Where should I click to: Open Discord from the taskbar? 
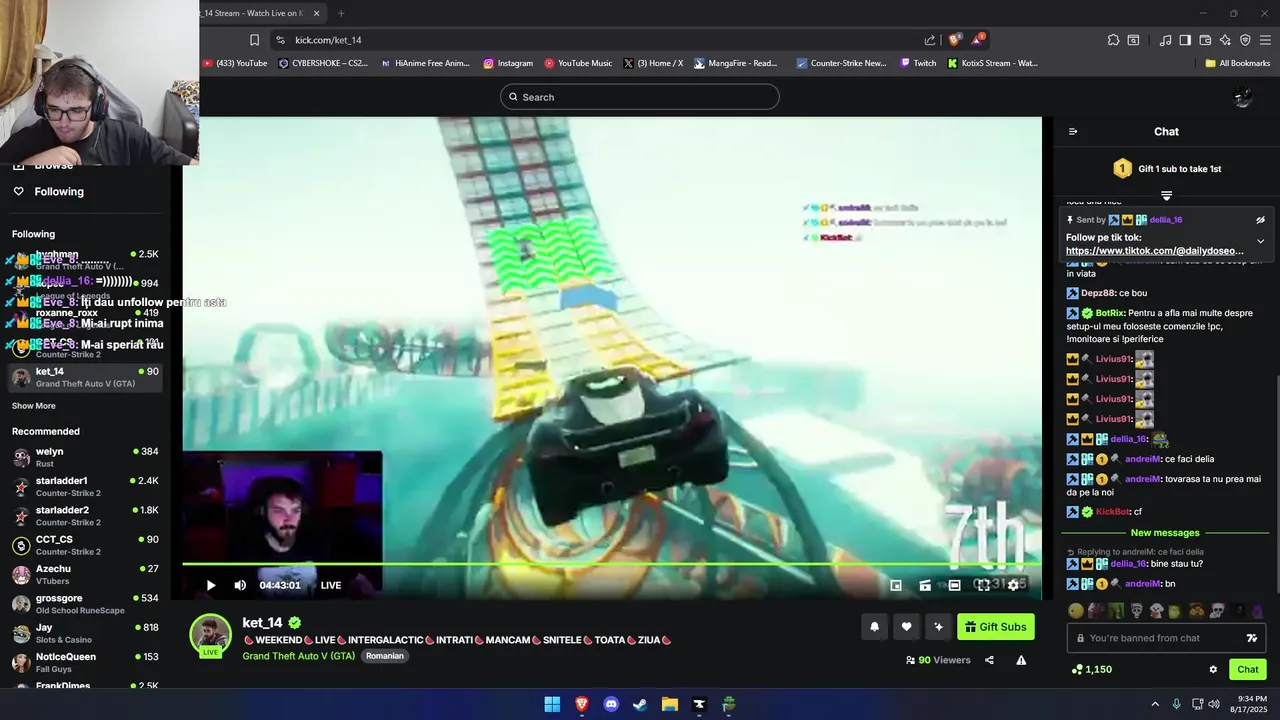pos(611,704)
